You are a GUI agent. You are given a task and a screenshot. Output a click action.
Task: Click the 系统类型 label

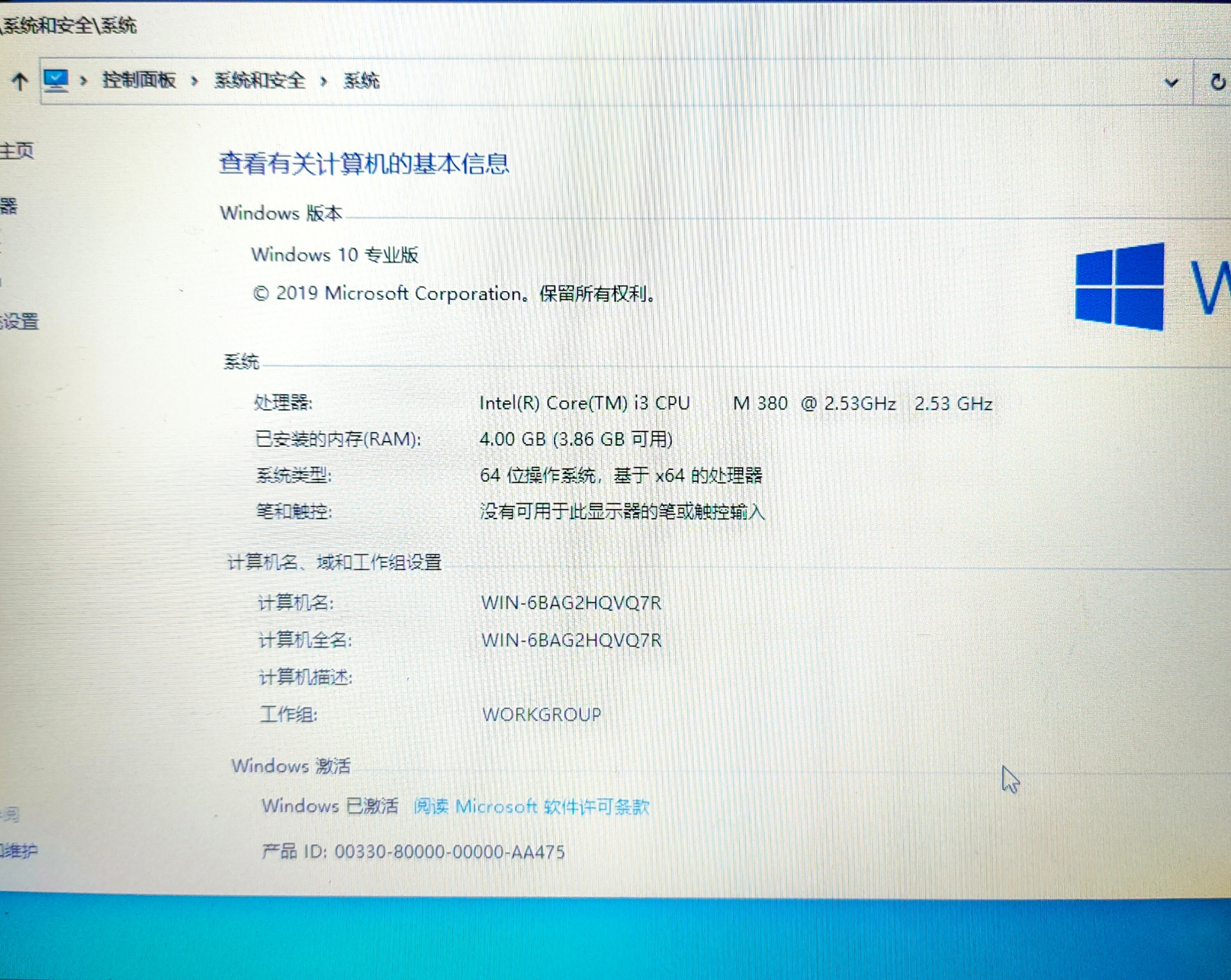(x=294, y=476)
